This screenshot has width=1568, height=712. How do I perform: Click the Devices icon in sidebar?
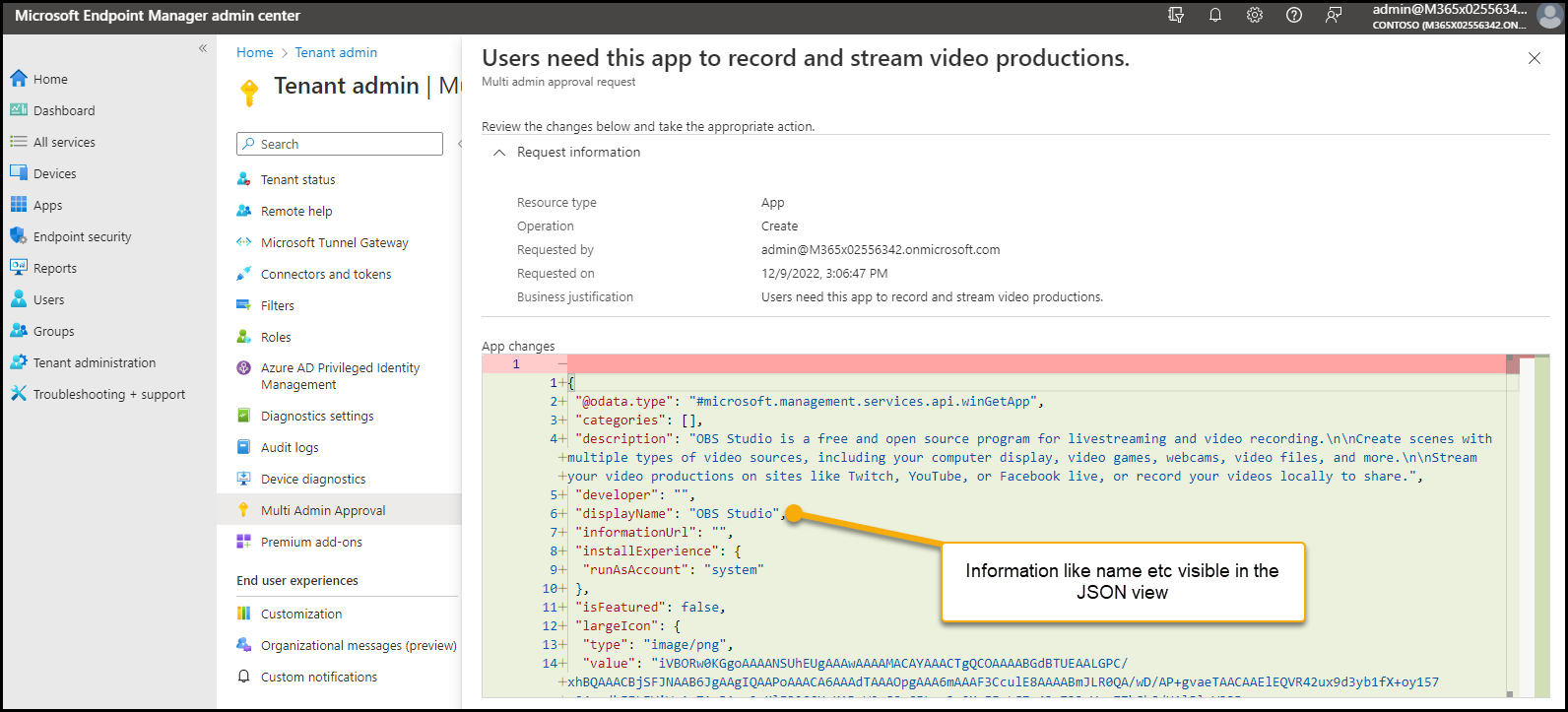[18, 173]
